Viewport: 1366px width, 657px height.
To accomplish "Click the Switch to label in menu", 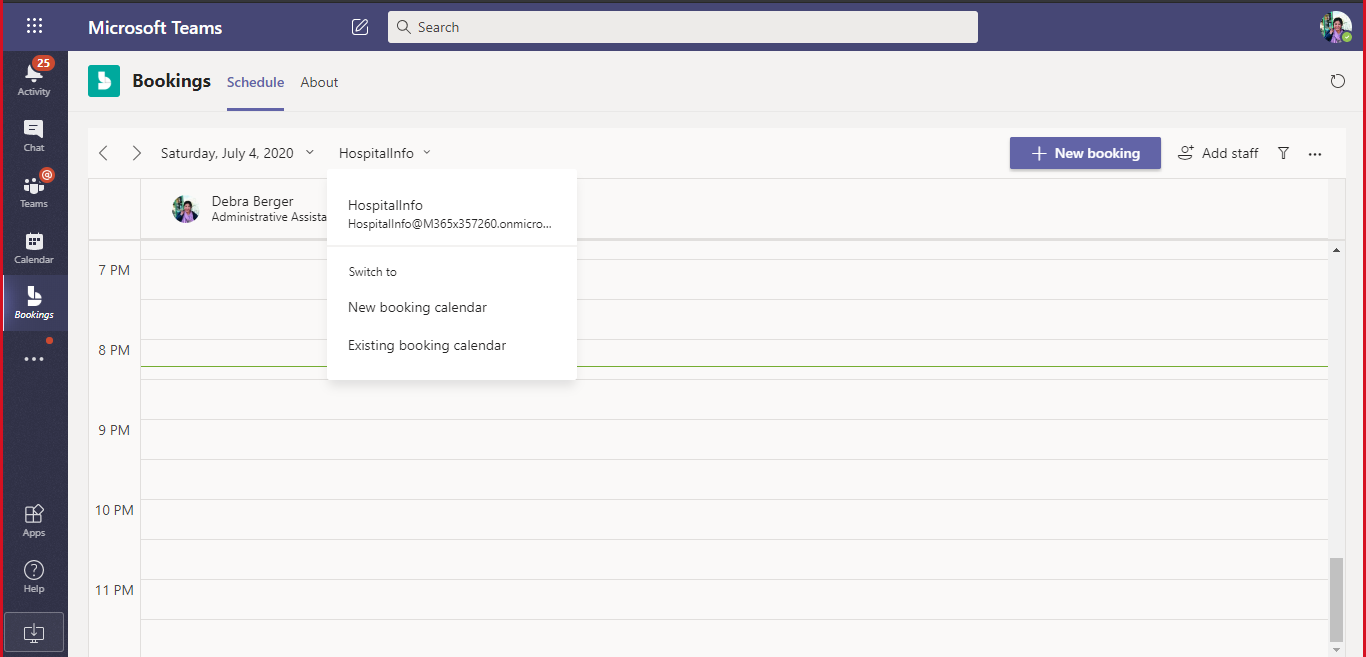I will tap(372, 272).
